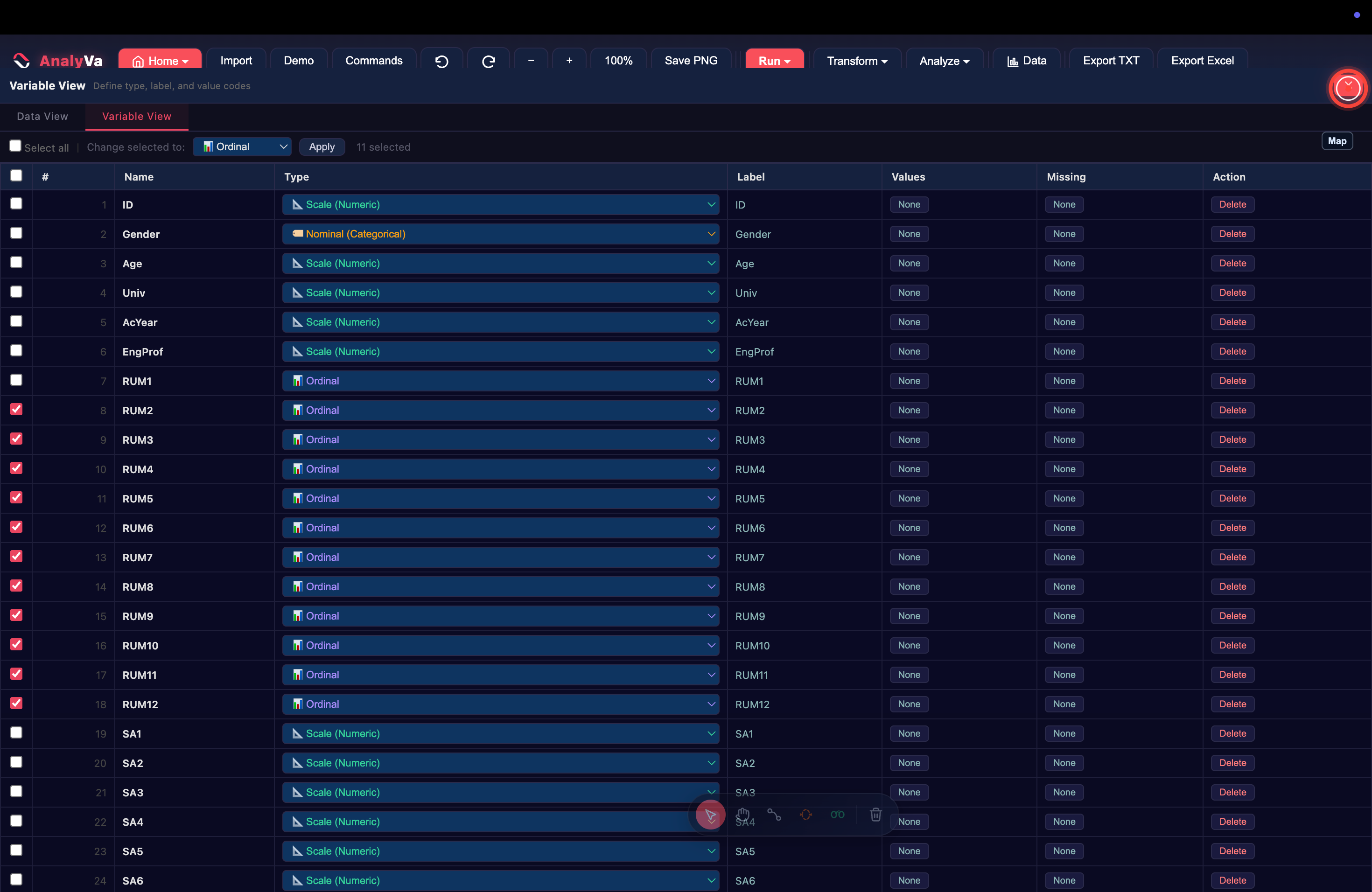The image size is (1372, 892).
Task: Click the trash bin icon in floating toolbar
Action: pos(875,814)
